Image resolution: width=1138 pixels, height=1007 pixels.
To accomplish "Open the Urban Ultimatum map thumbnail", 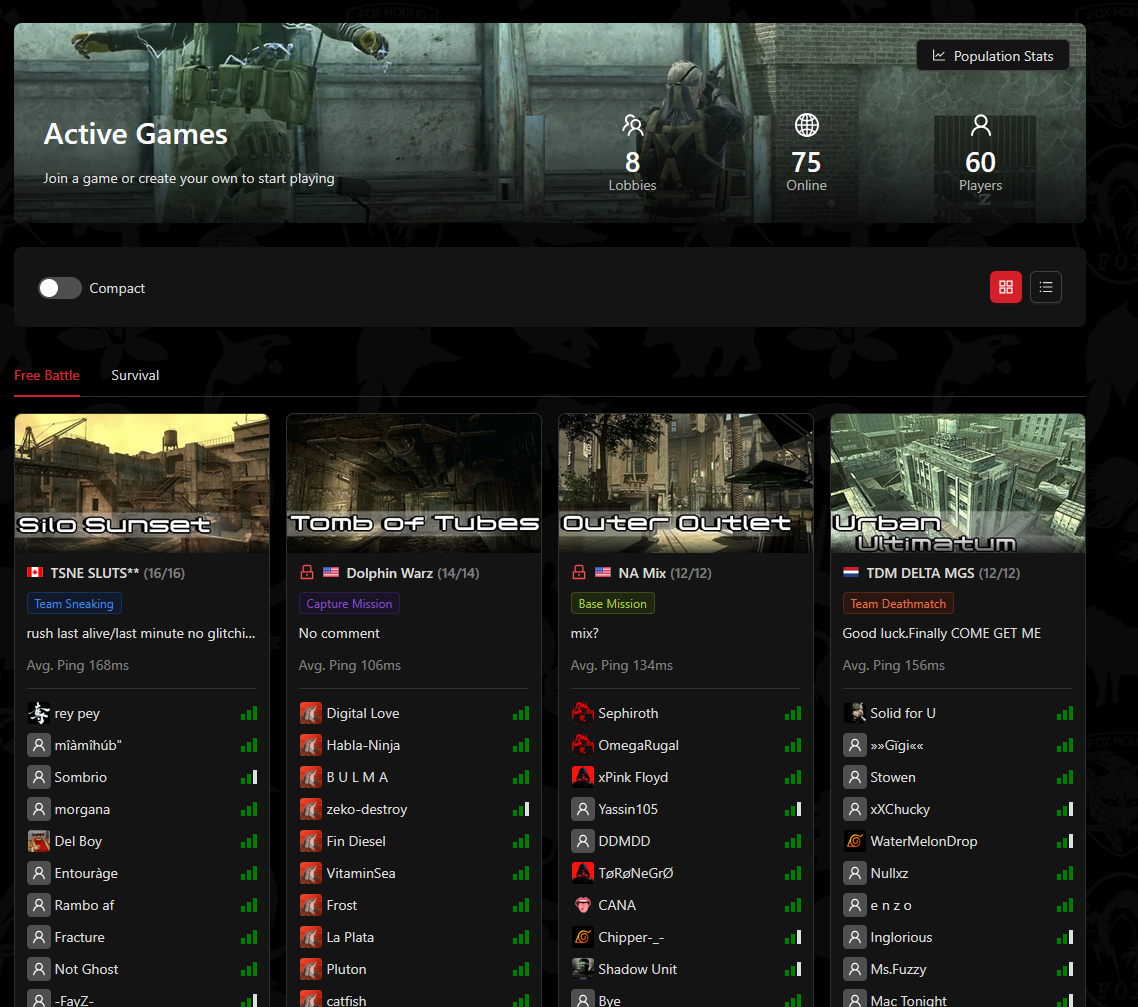I will pyautogui.click(x=957, y=483).
